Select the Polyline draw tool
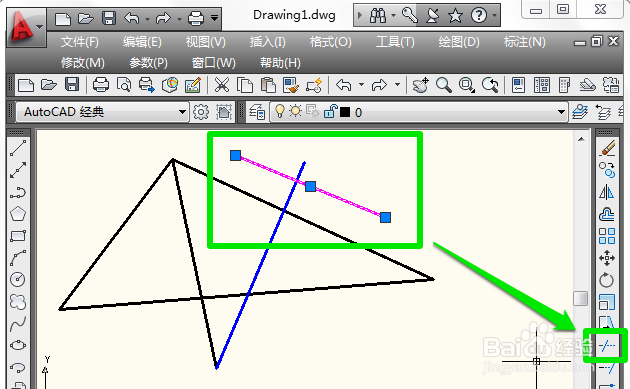The height and width of the screenshot is (389, 630). pyautogui.click(x=18, y=192)
